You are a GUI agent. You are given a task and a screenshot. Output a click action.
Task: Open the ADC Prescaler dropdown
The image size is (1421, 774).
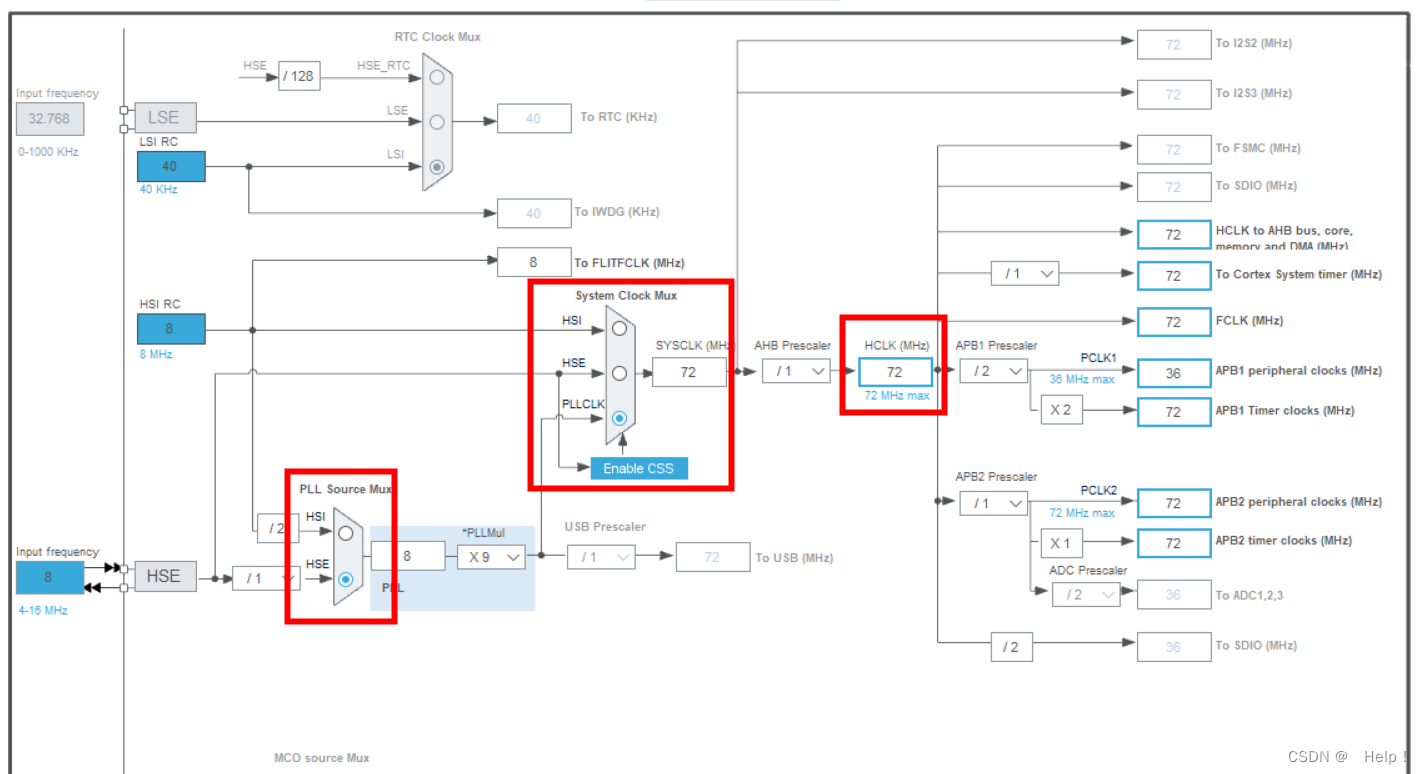click(1085, 594)
